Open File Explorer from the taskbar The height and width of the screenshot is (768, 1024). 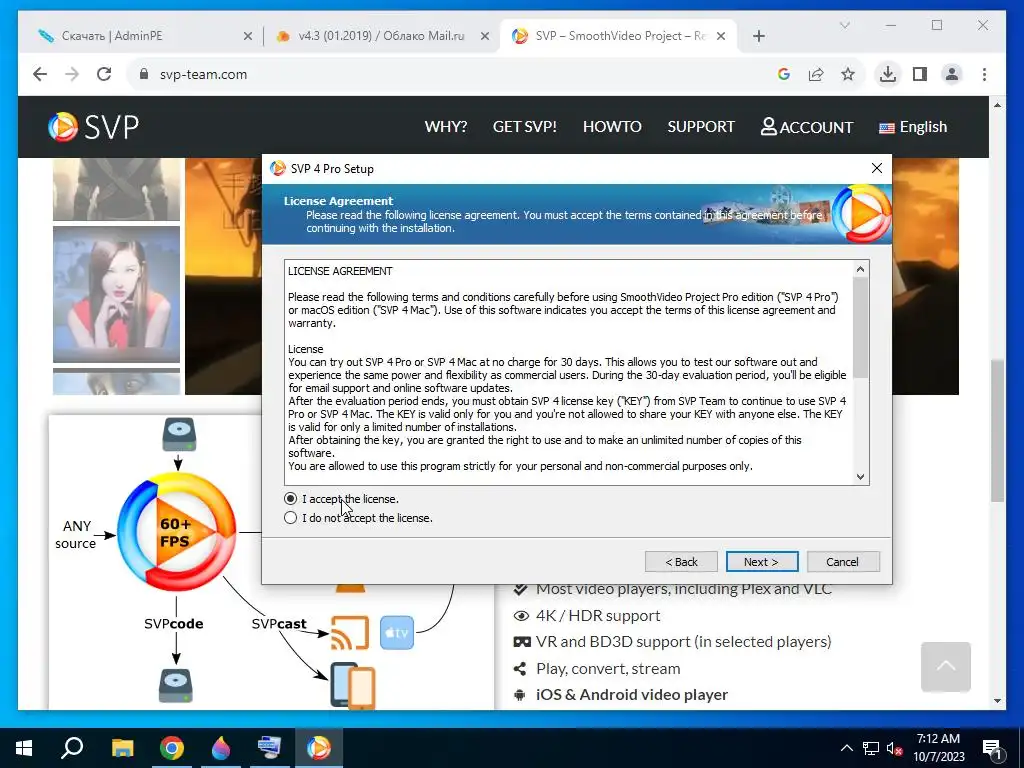click(122, 748)
